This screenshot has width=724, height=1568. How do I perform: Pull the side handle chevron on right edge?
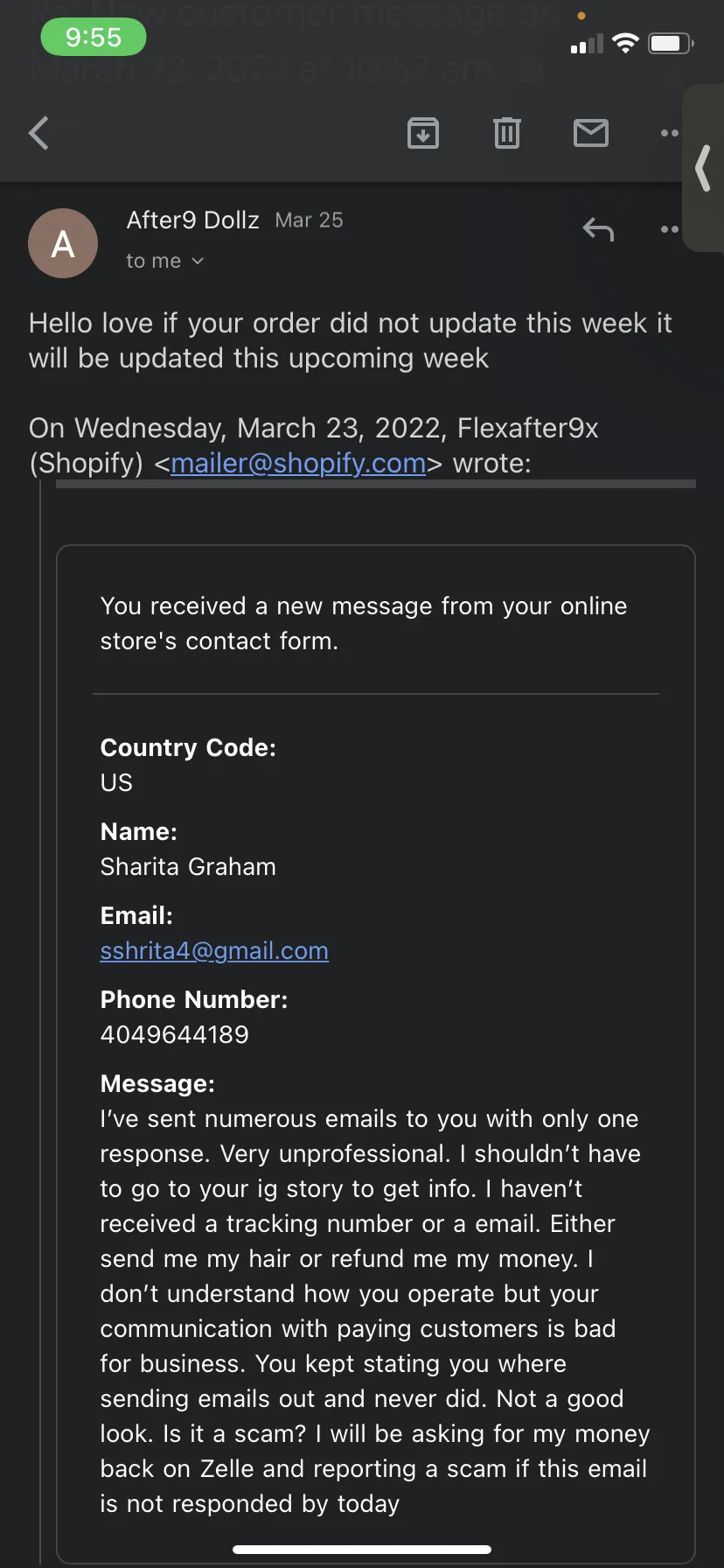(703, 168)
